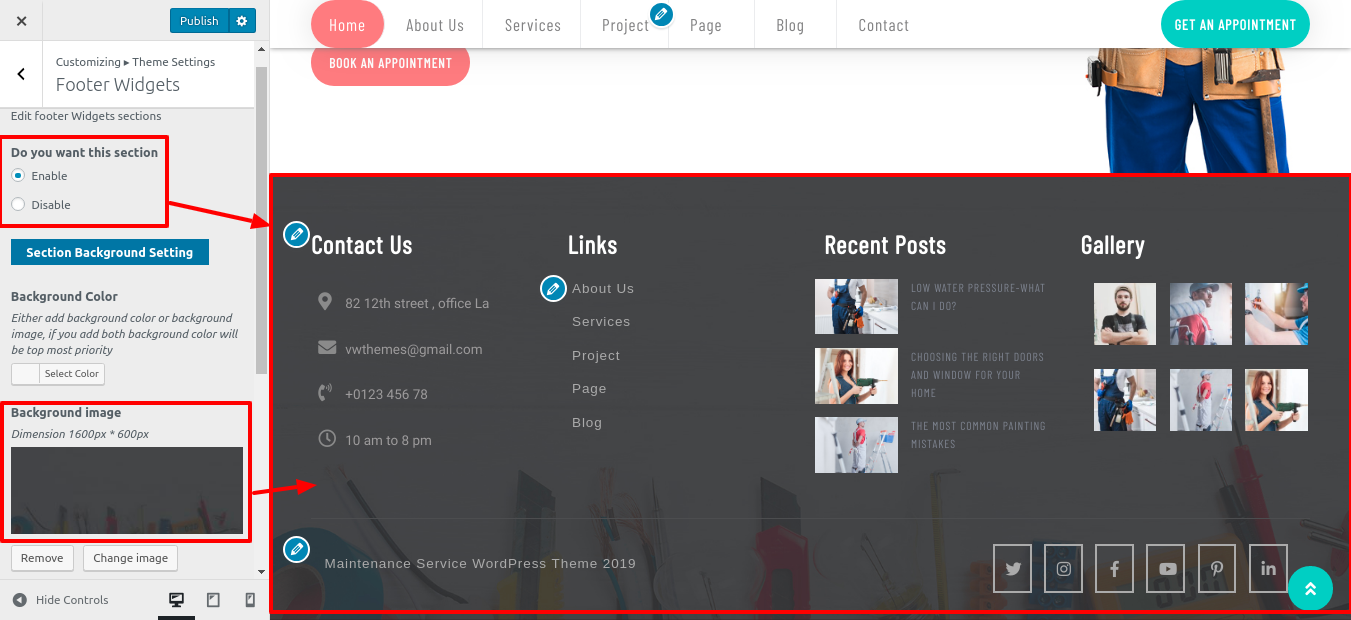Click the Hide Controls label

pos(72,600)
